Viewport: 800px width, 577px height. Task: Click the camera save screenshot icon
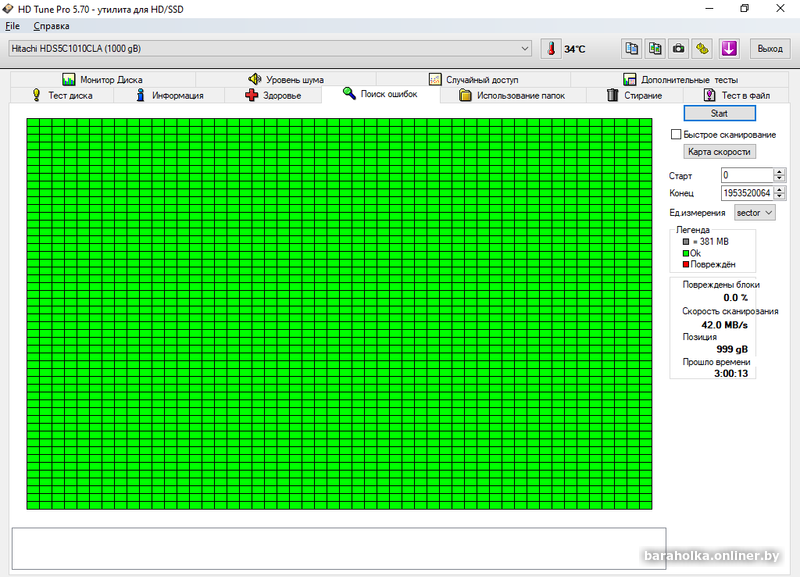[x=679, y=48]
